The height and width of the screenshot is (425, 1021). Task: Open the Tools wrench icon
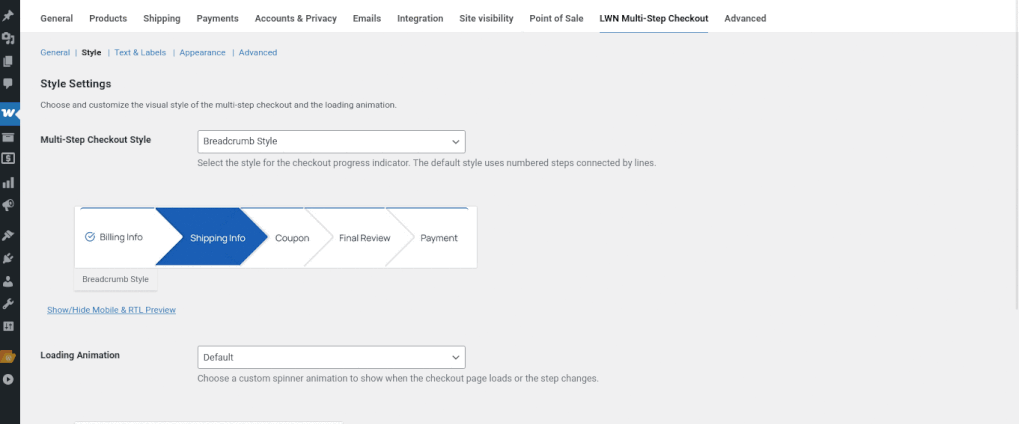tap(8, 303)
